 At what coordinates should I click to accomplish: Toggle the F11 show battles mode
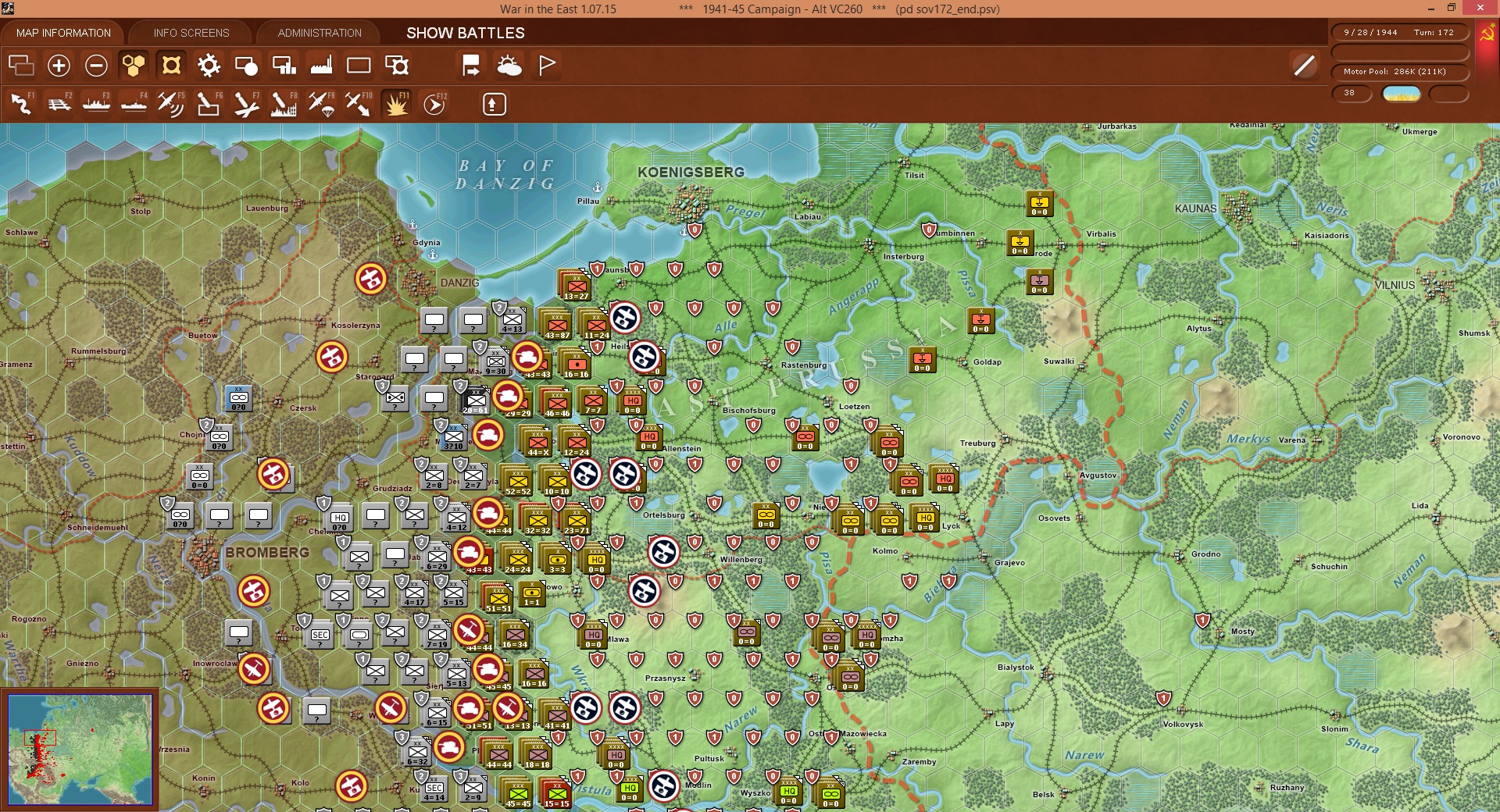click(x=396, y=104)
